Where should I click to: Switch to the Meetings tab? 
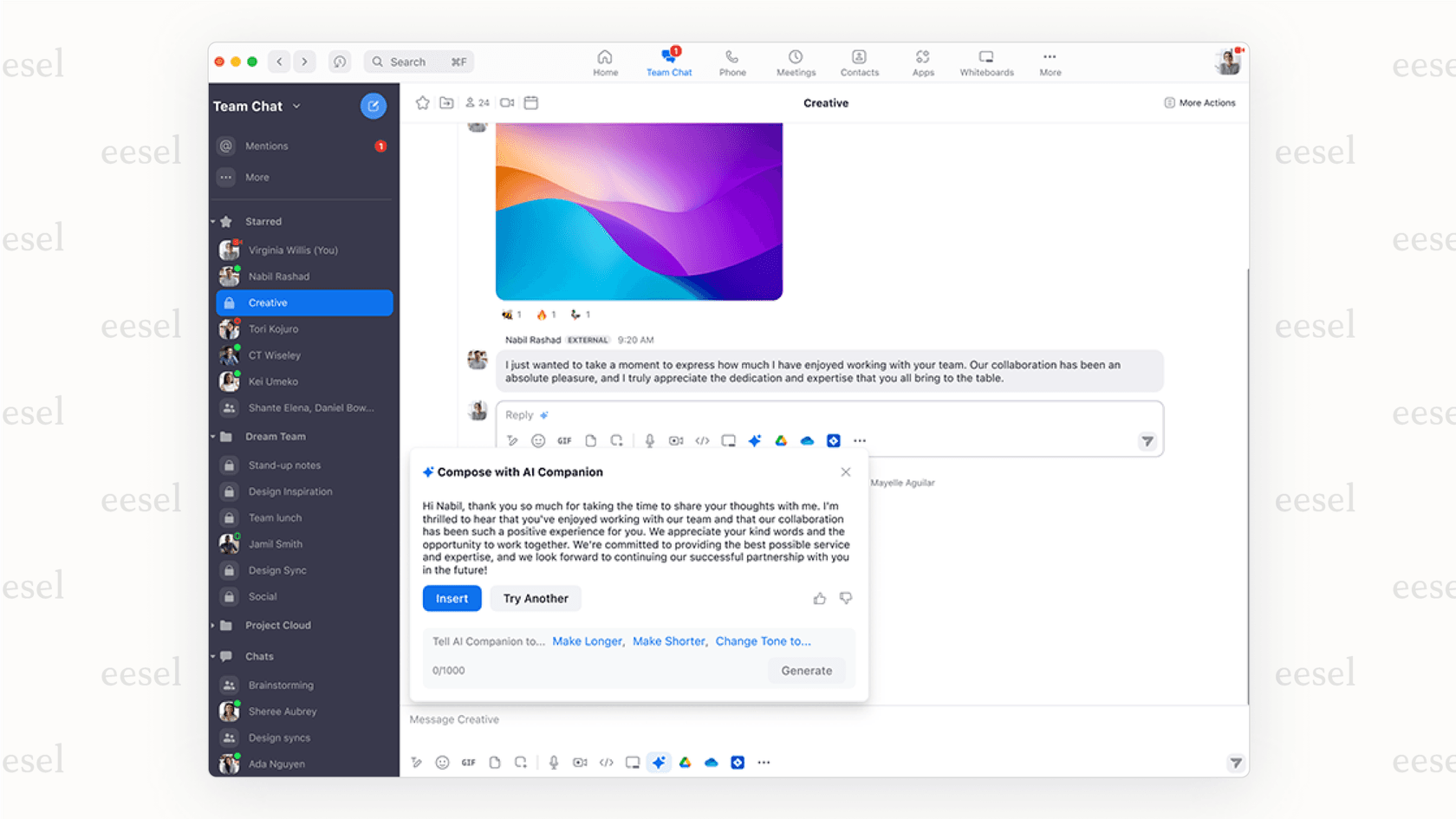[795, 61]
